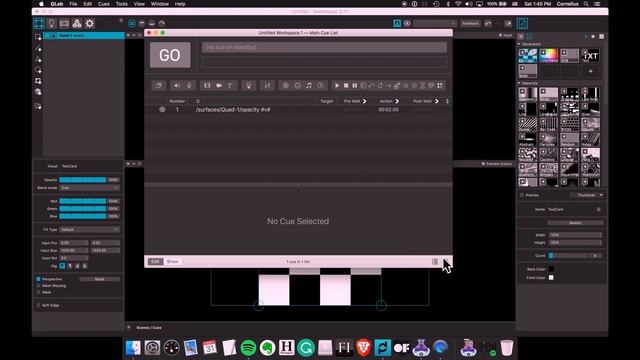Screen dimensions: 640x360
Task: Select the add Mask tool
Action: [38, 81]
